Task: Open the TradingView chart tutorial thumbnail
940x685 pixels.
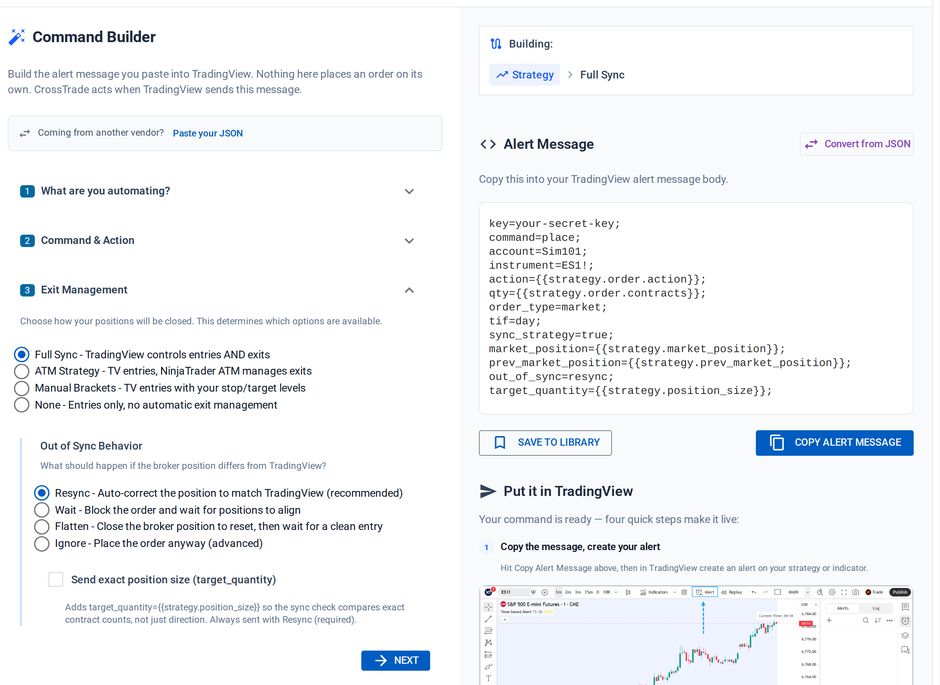Action: 696,635
